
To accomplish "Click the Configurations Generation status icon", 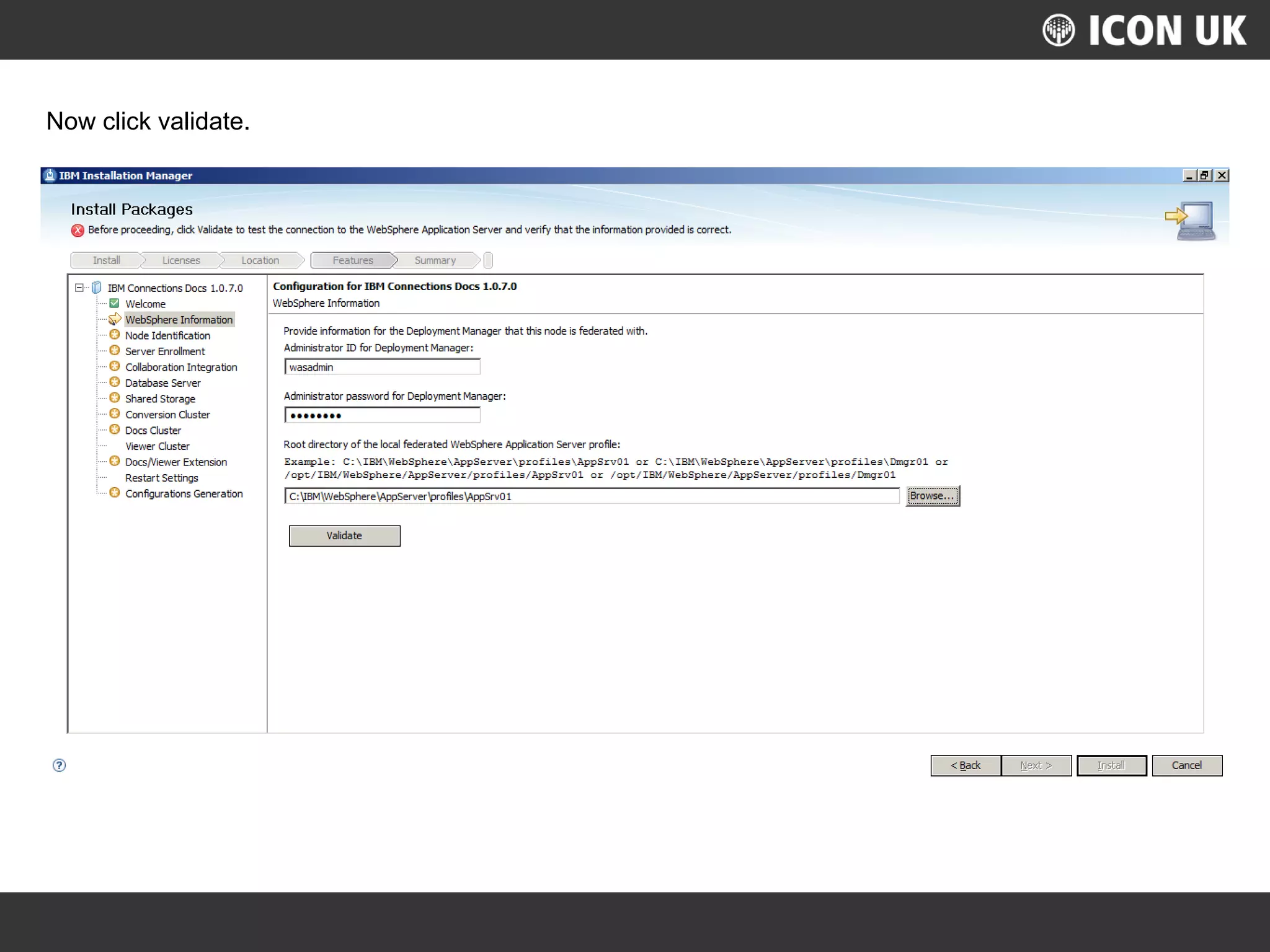I will pyautogui.click(x=115, y=493).
